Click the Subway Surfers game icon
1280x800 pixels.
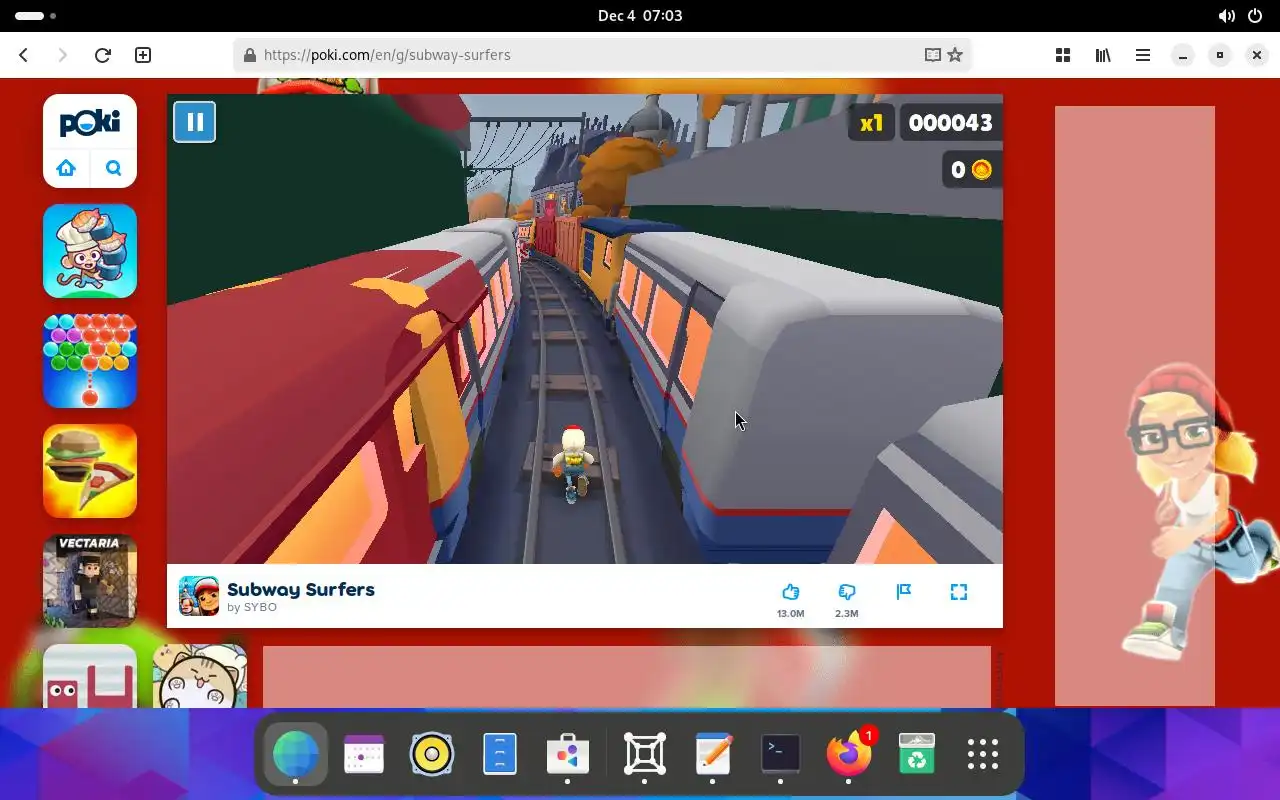coord(198,596)
